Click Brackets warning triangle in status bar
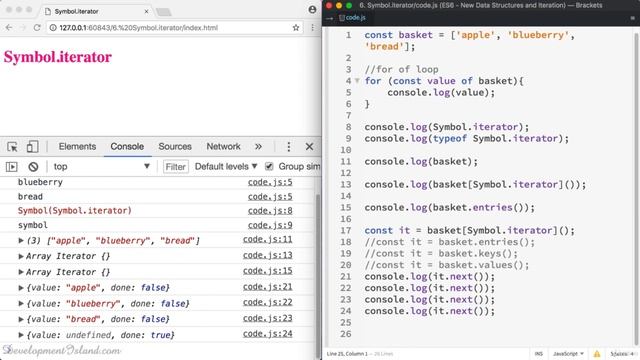The height and width of the screenshot is (360, 640). (597, 354)
